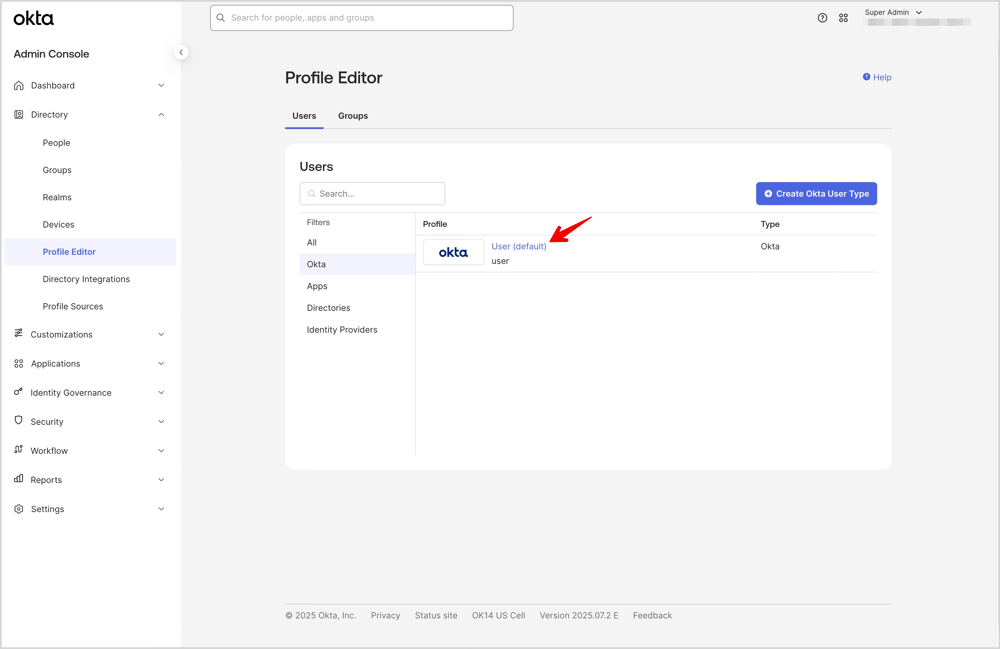Open People in Directory menu
The height and width of the screenshot is (649, 1000).
coord(56,143)
